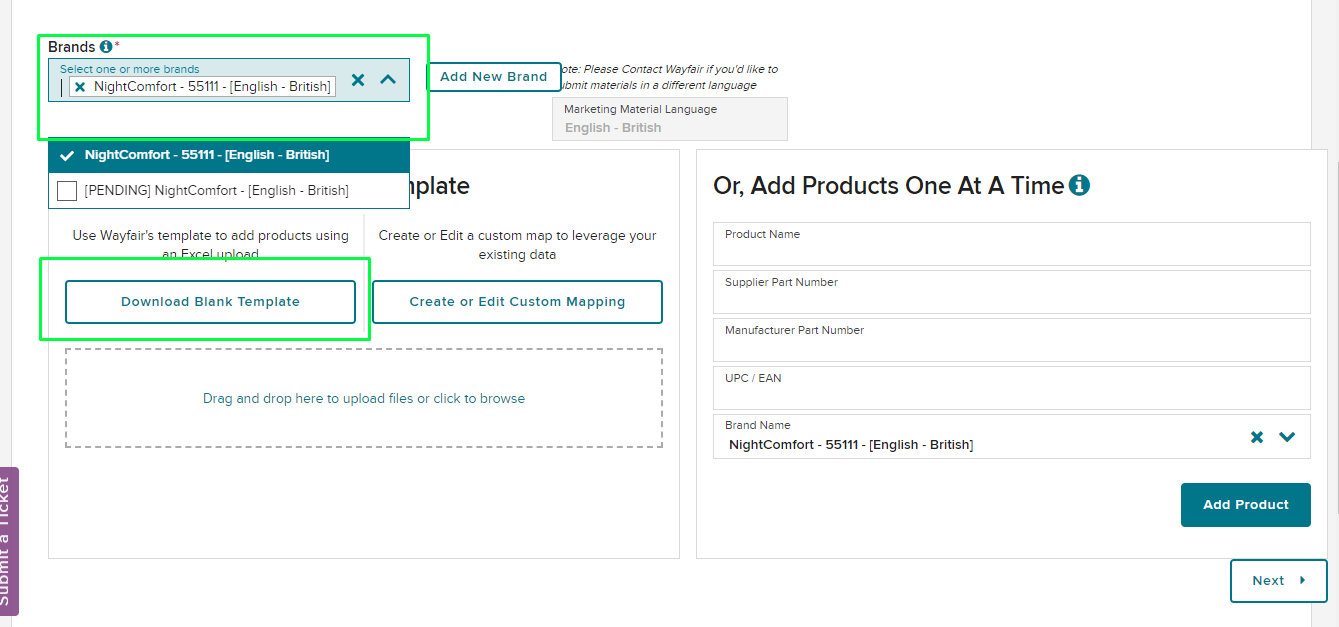Click Create or Edit Custom Mapping
This screenshot has width=1339, height=627.
click(x=517, y=302)
